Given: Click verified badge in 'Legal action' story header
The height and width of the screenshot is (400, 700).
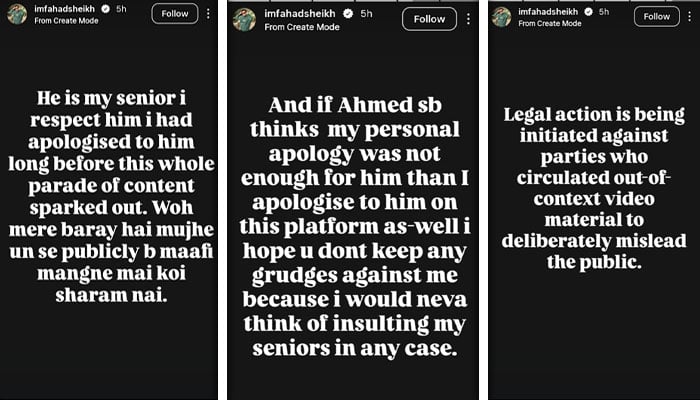Looking at the screenshot, I should click(x=589, y=12).
